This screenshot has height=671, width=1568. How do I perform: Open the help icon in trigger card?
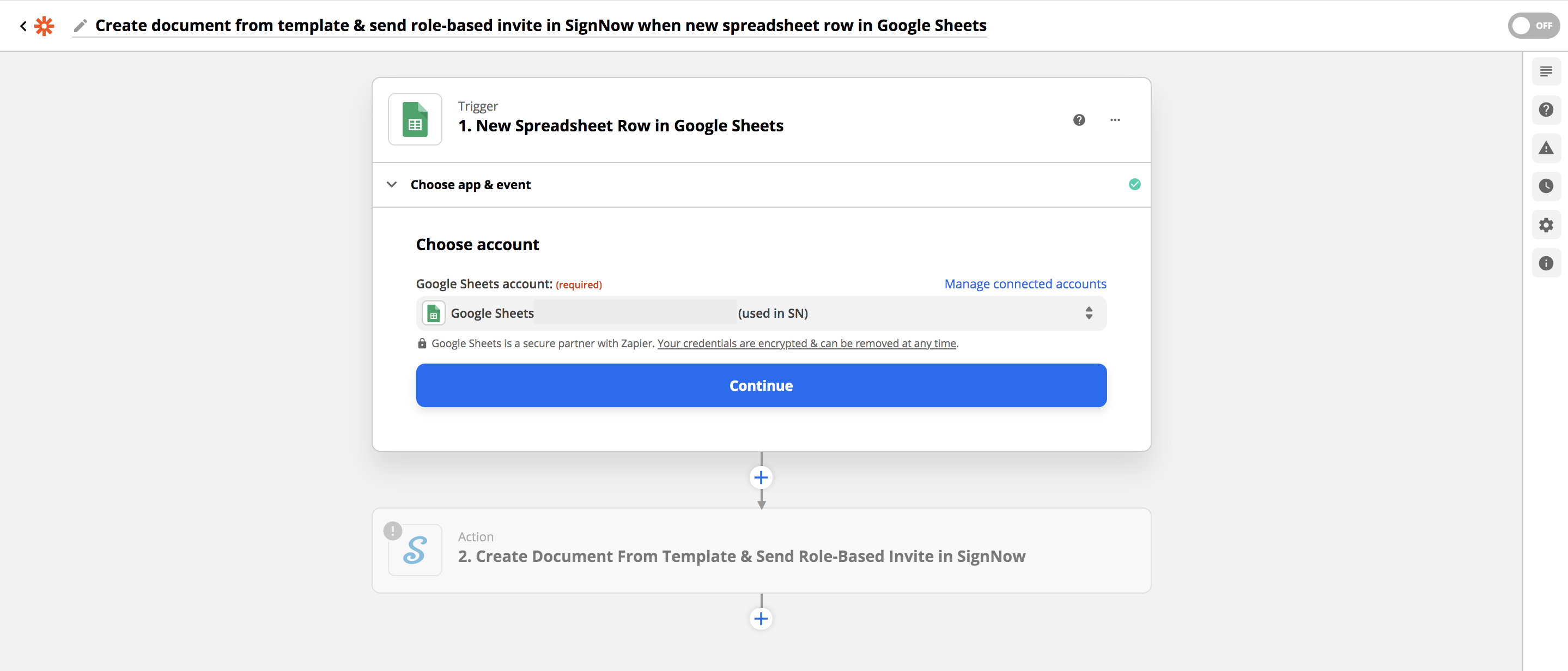click(1079, 120)
